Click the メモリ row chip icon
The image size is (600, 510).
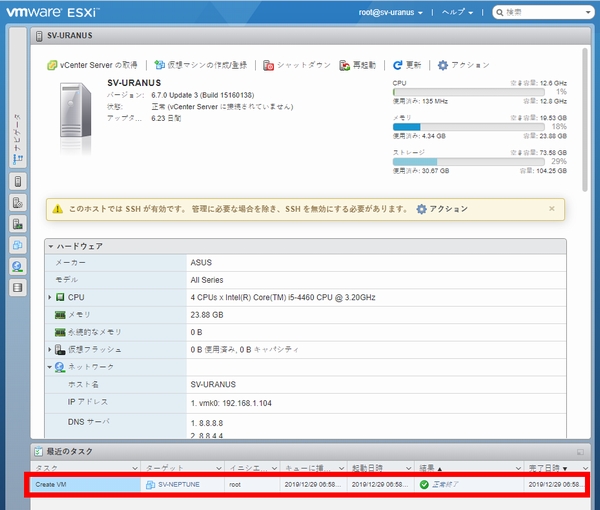[60, 315]
